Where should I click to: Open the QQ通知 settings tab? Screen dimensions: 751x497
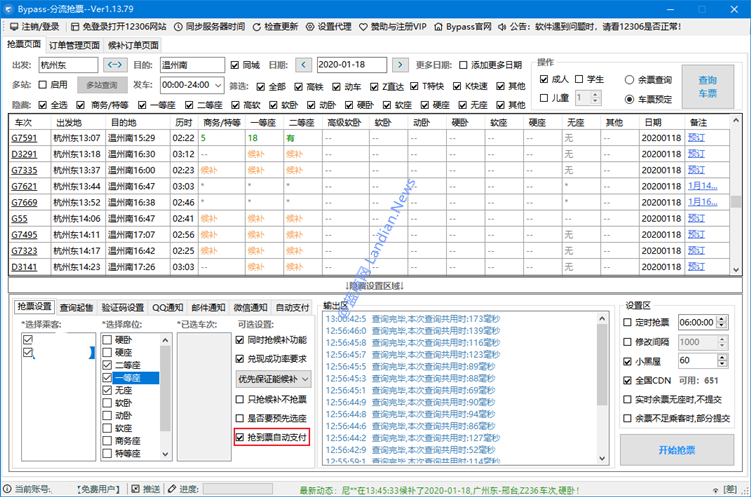click(x=166, y=307)
